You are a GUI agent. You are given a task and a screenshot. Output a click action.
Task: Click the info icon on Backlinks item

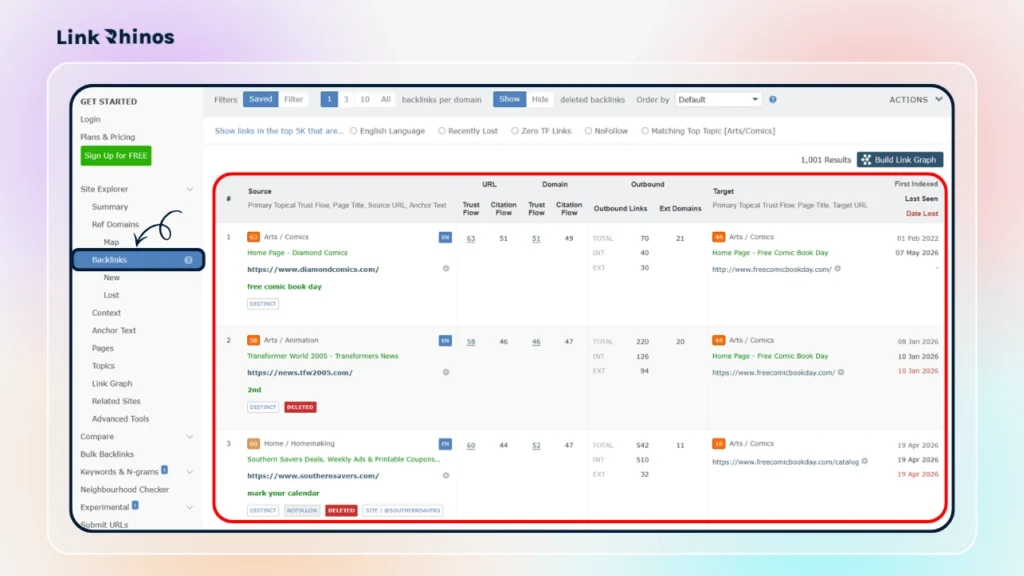[x=188, y=260]
